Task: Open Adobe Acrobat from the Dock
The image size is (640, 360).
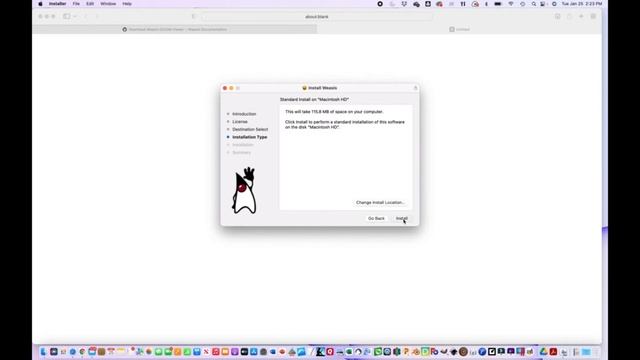Action: pos(553,351)
